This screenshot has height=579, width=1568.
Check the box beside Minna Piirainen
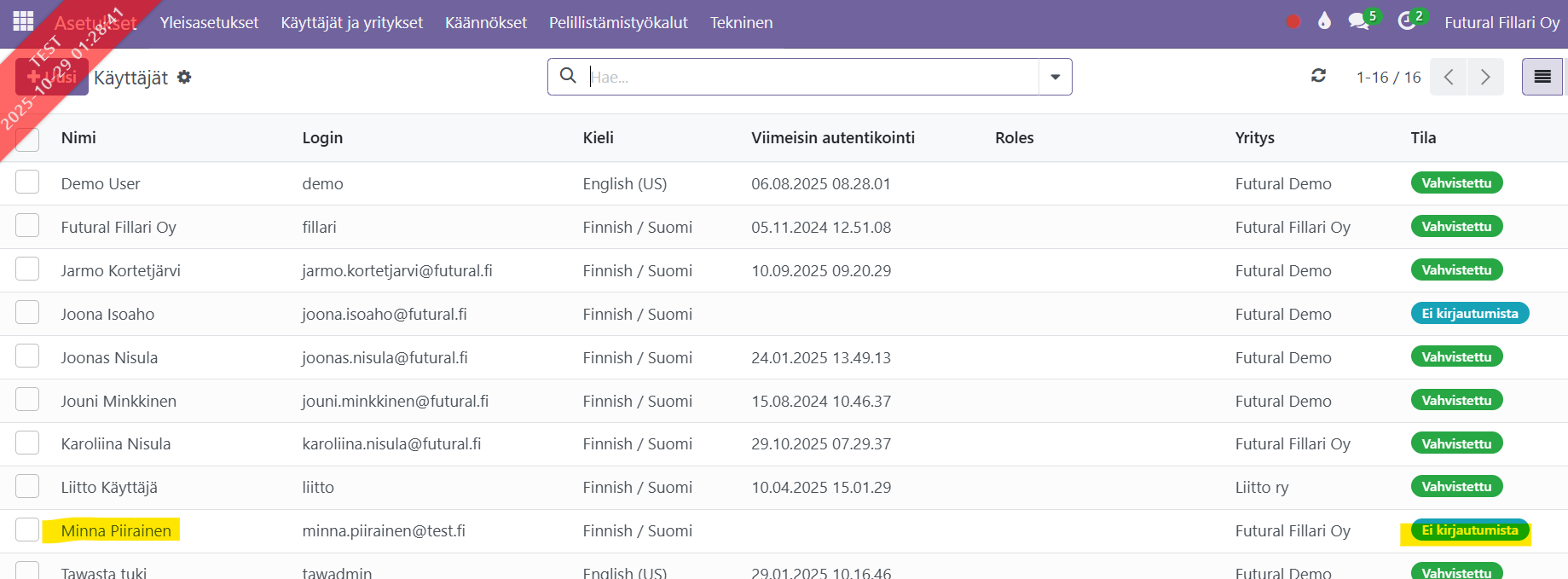(x=27, y=530)
